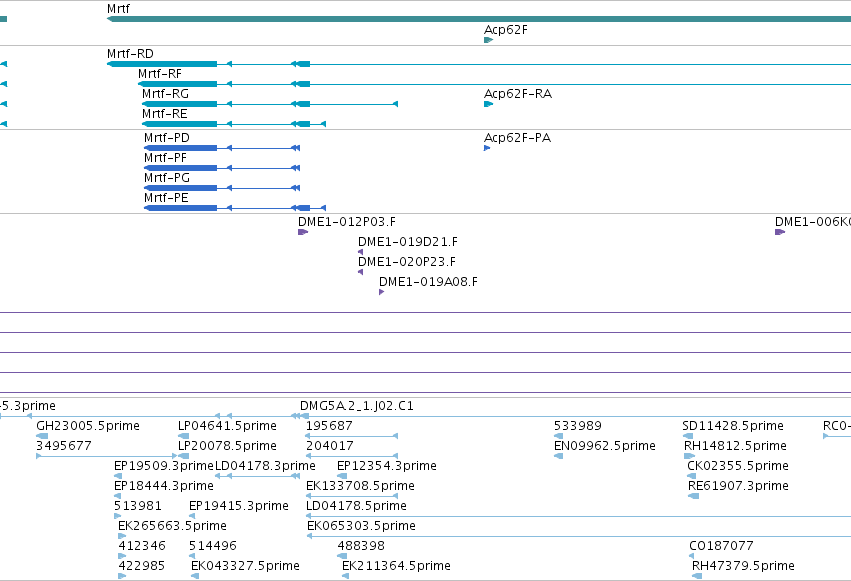The height and width of the screenshot is (581, 851).
Task: Click the CO187077 feature arrow
Action: 692,557
